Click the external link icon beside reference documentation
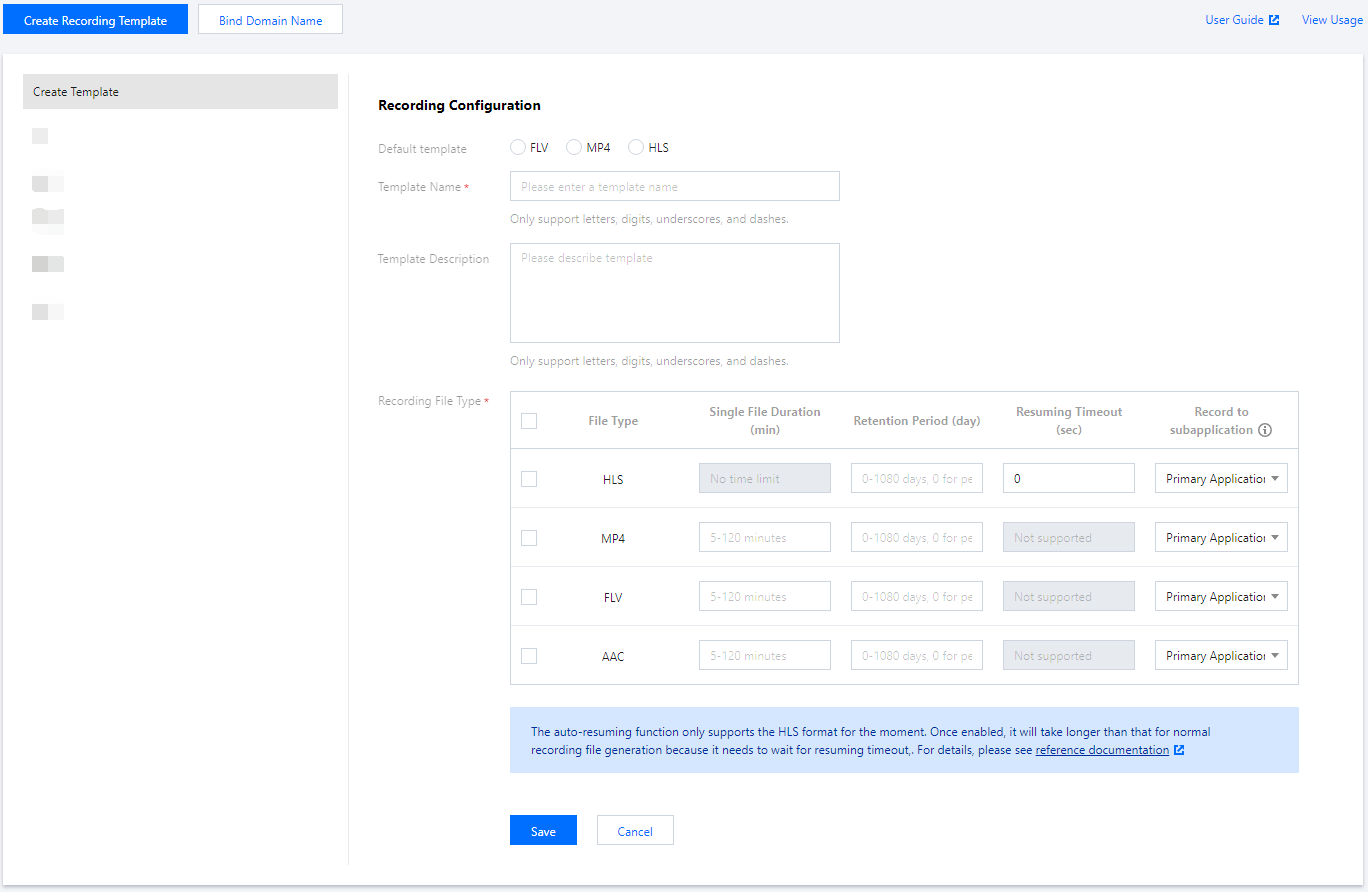 point(1178,749)
